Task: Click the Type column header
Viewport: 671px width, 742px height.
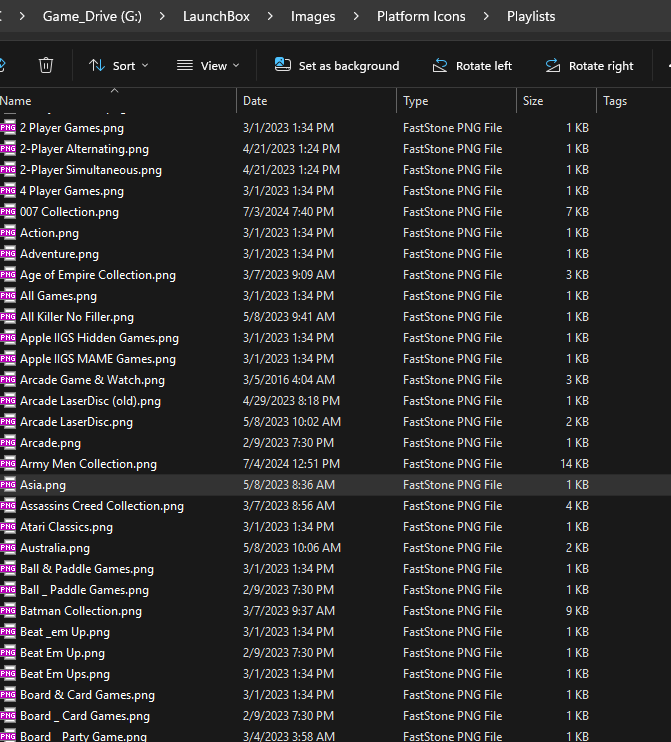Action: click(415, 101)
